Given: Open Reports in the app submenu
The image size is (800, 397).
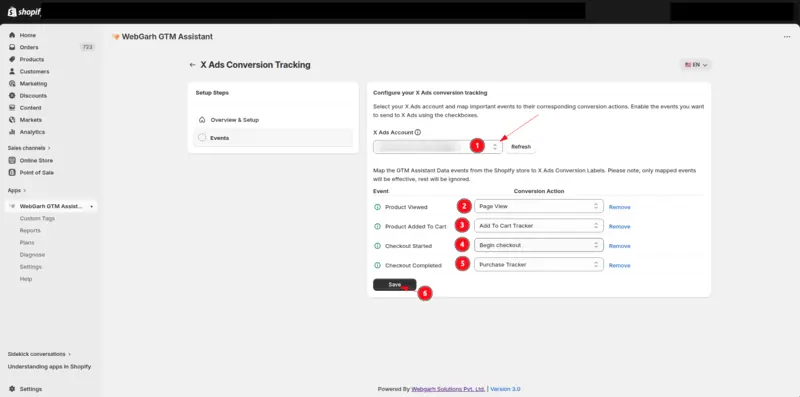Looking at the screenshot, I should [30, 231].
